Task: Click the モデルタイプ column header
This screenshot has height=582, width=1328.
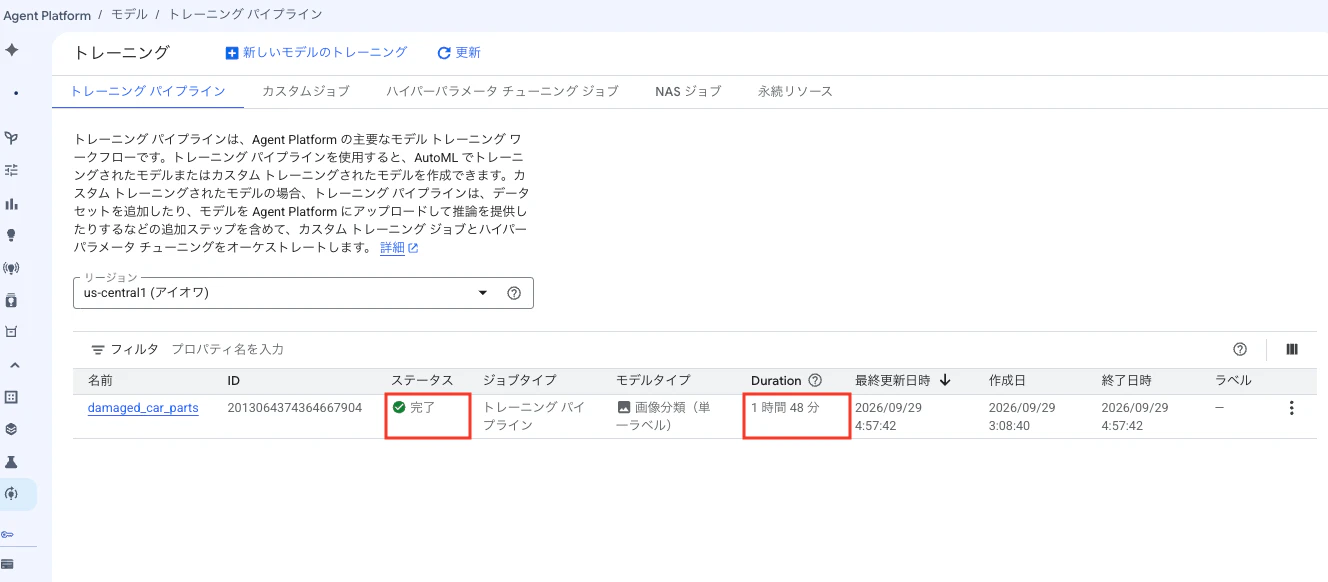Action: 653,380
